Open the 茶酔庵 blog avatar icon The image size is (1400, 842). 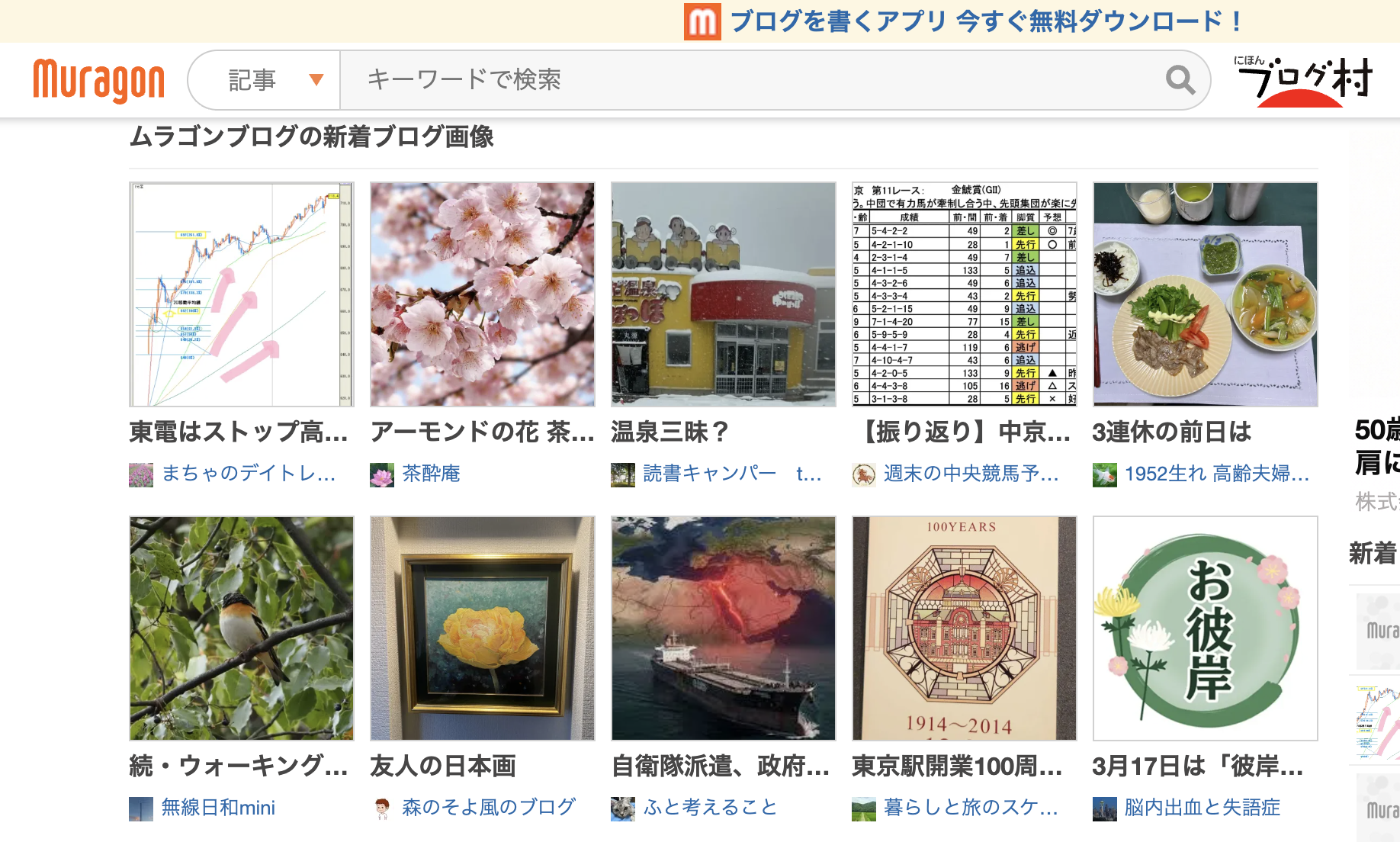(382, 474)
